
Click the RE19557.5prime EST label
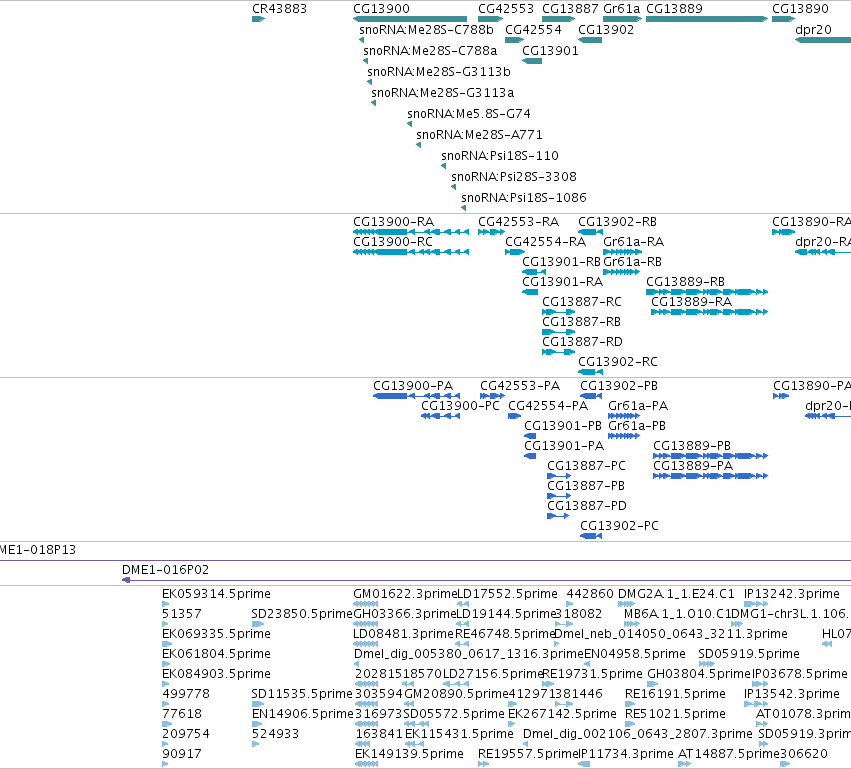pyautogui.click(x=528, y=754)
